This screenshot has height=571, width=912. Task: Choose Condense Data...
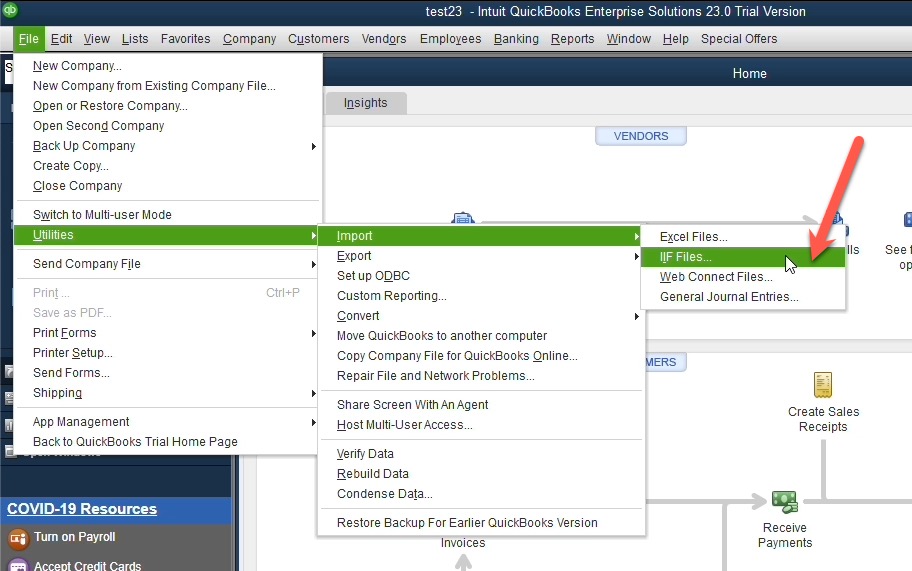pos(481,494)
